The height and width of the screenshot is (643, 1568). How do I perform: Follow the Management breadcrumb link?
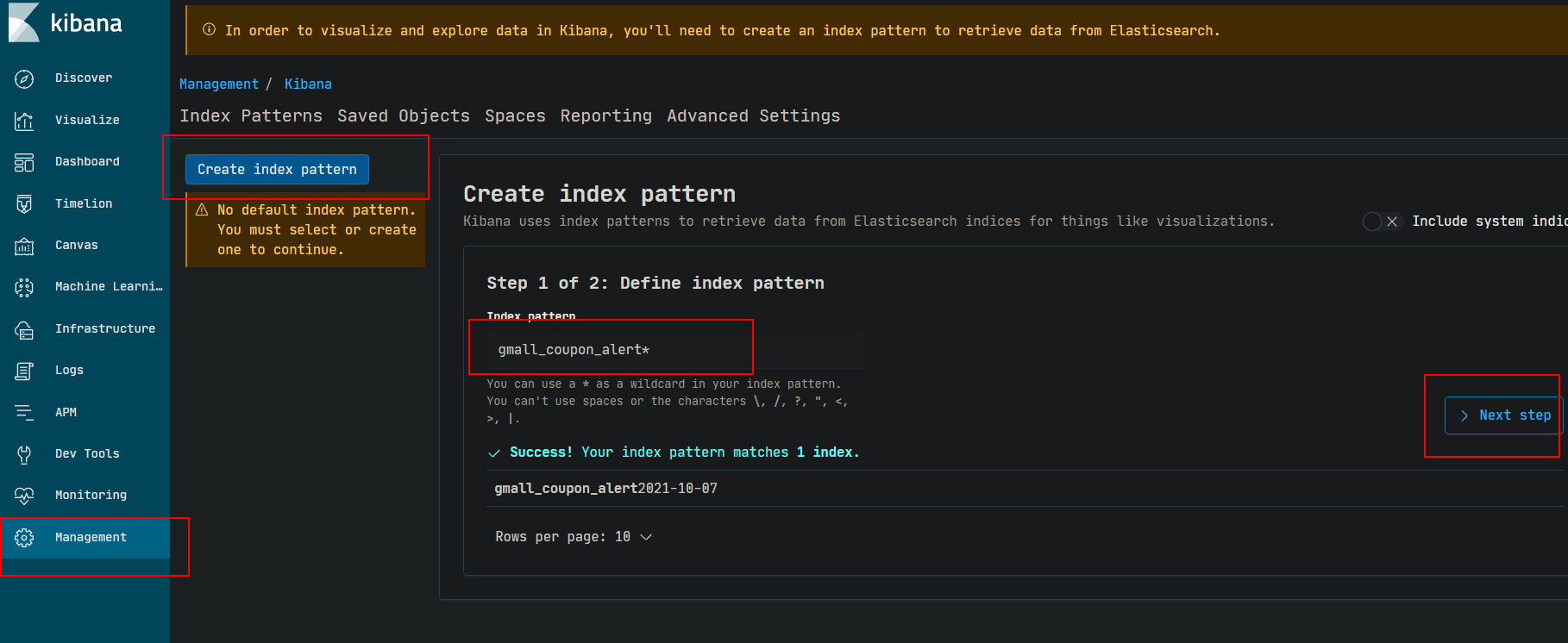tap(219, 84)
